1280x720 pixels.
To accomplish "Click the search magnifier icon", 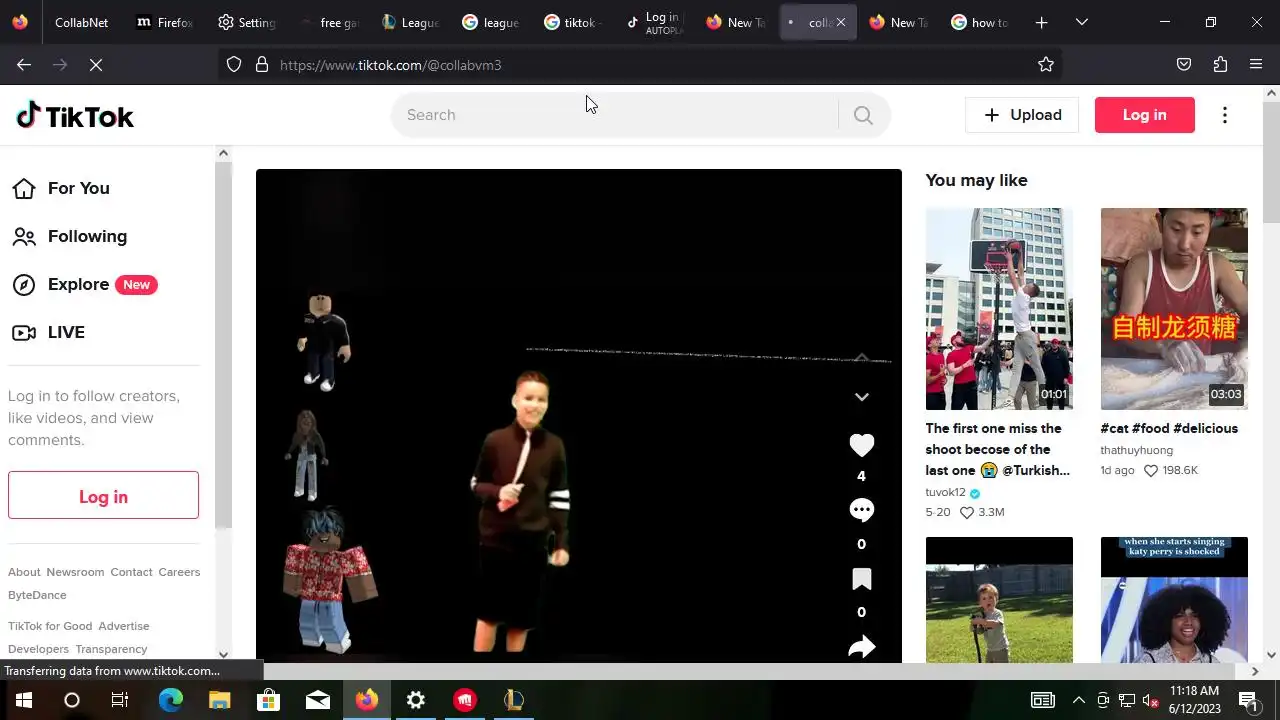I will pyautogui.click(x=863, y=115).
